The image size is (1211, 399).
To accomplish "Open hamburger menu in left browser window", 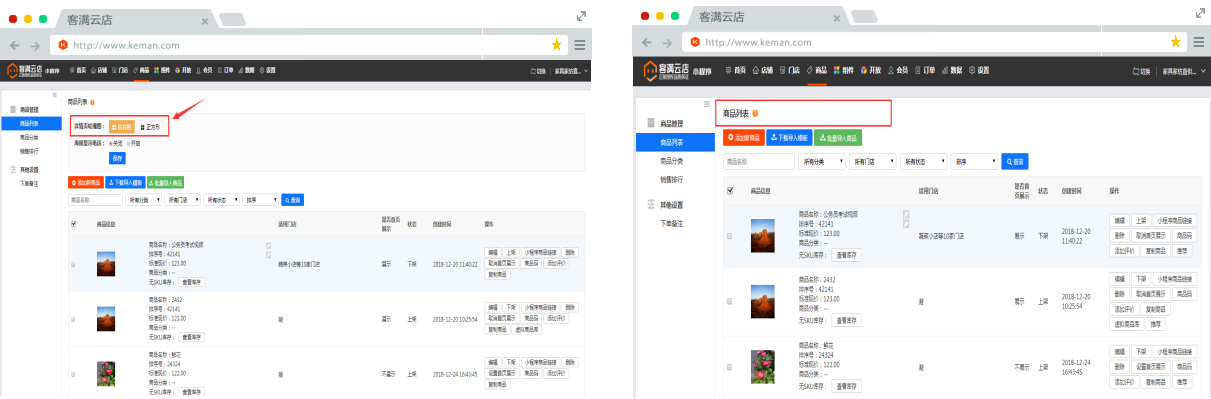I will [580, 45].
